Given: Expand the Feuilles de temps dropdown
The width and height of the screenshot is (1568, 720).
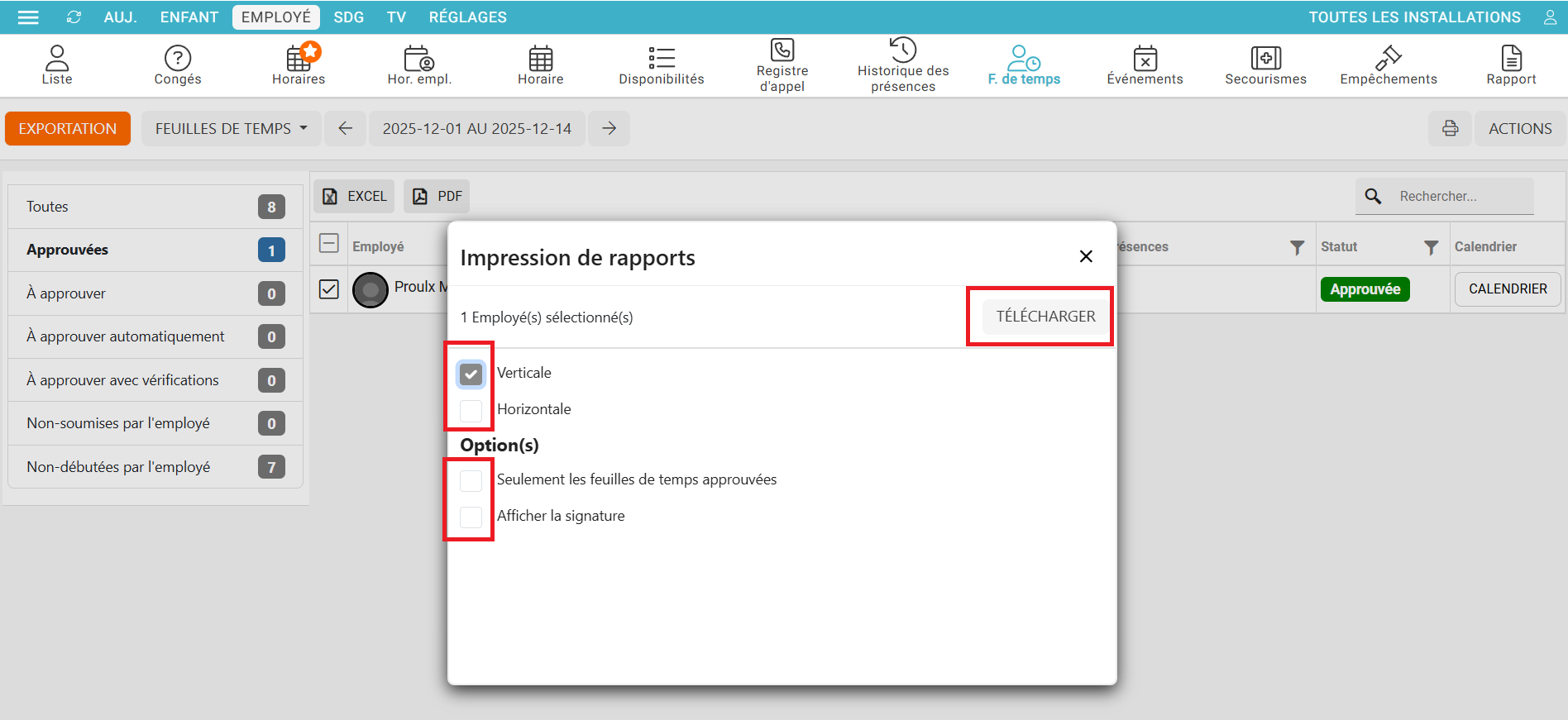Looking at the screenshot, I should (x=231, y=129).
